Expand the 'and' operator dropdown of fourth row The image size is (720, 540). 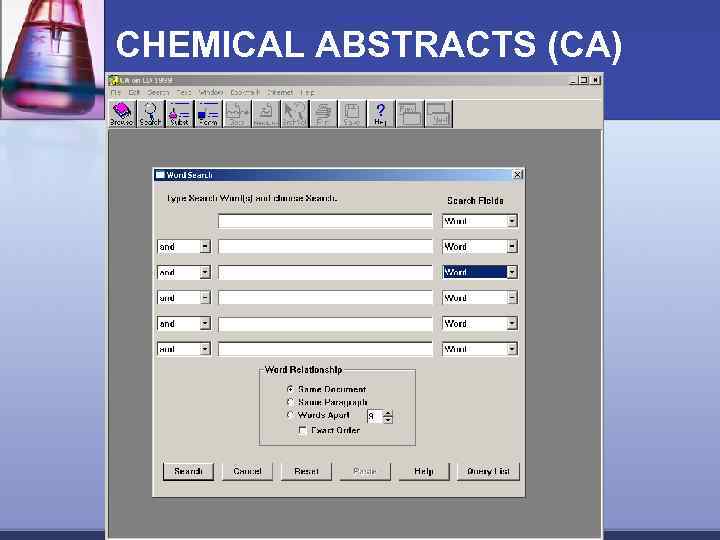pyautogui.click(x=205, y=298)
